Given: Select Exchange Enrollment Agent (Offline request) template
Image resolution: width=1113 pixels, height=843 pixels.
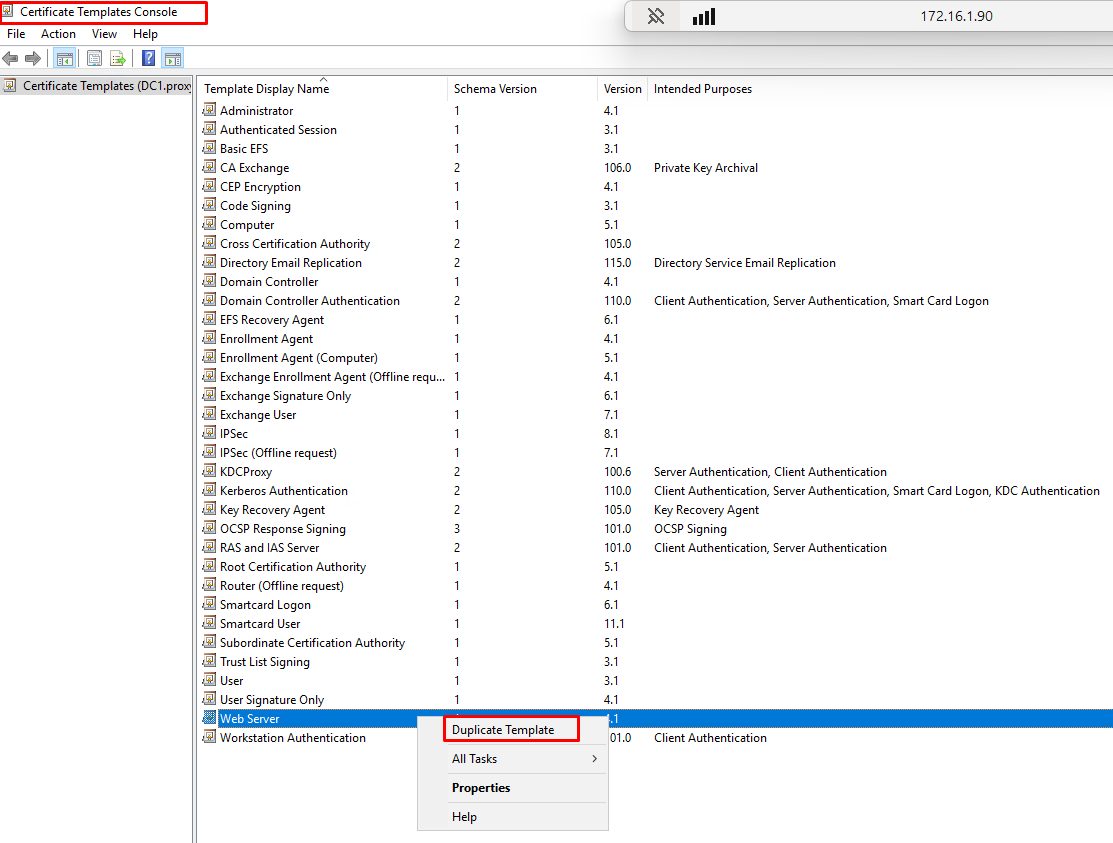Looking at the screenshot, I should 332,377.
